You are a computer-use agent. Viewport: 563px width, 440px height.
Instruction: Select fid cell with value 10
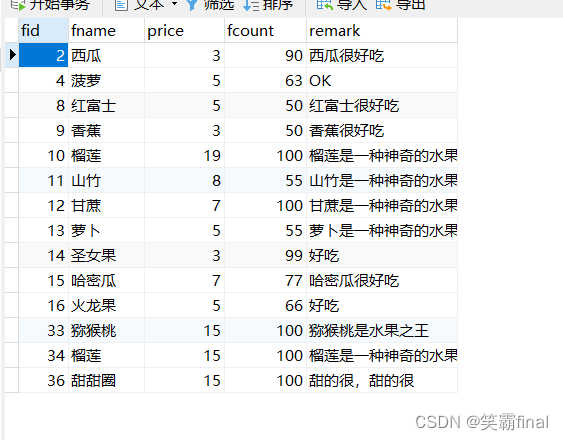click(43, 156)
